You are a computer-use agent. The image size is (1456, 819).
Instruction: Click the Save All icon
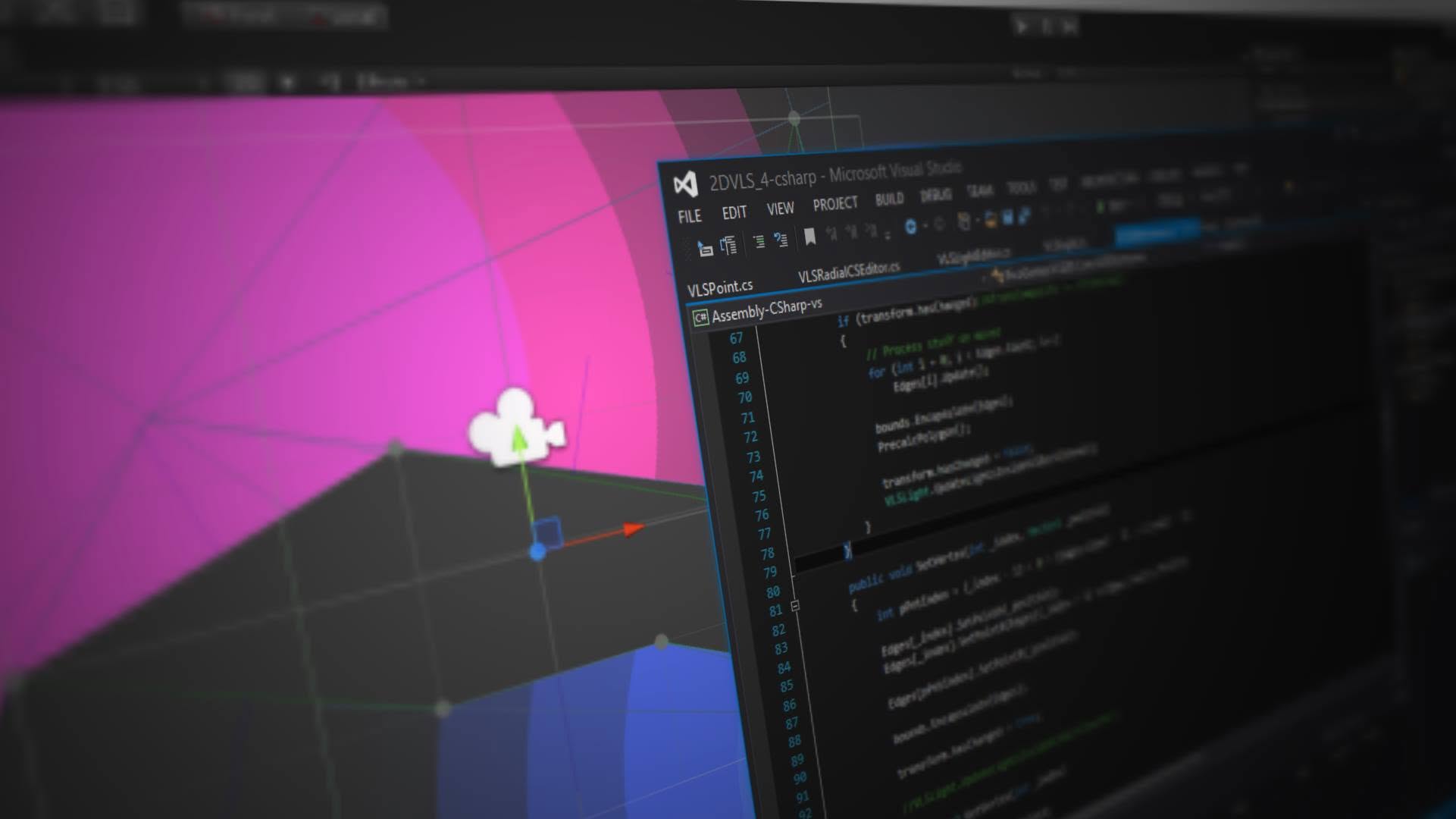(1024, 216)
